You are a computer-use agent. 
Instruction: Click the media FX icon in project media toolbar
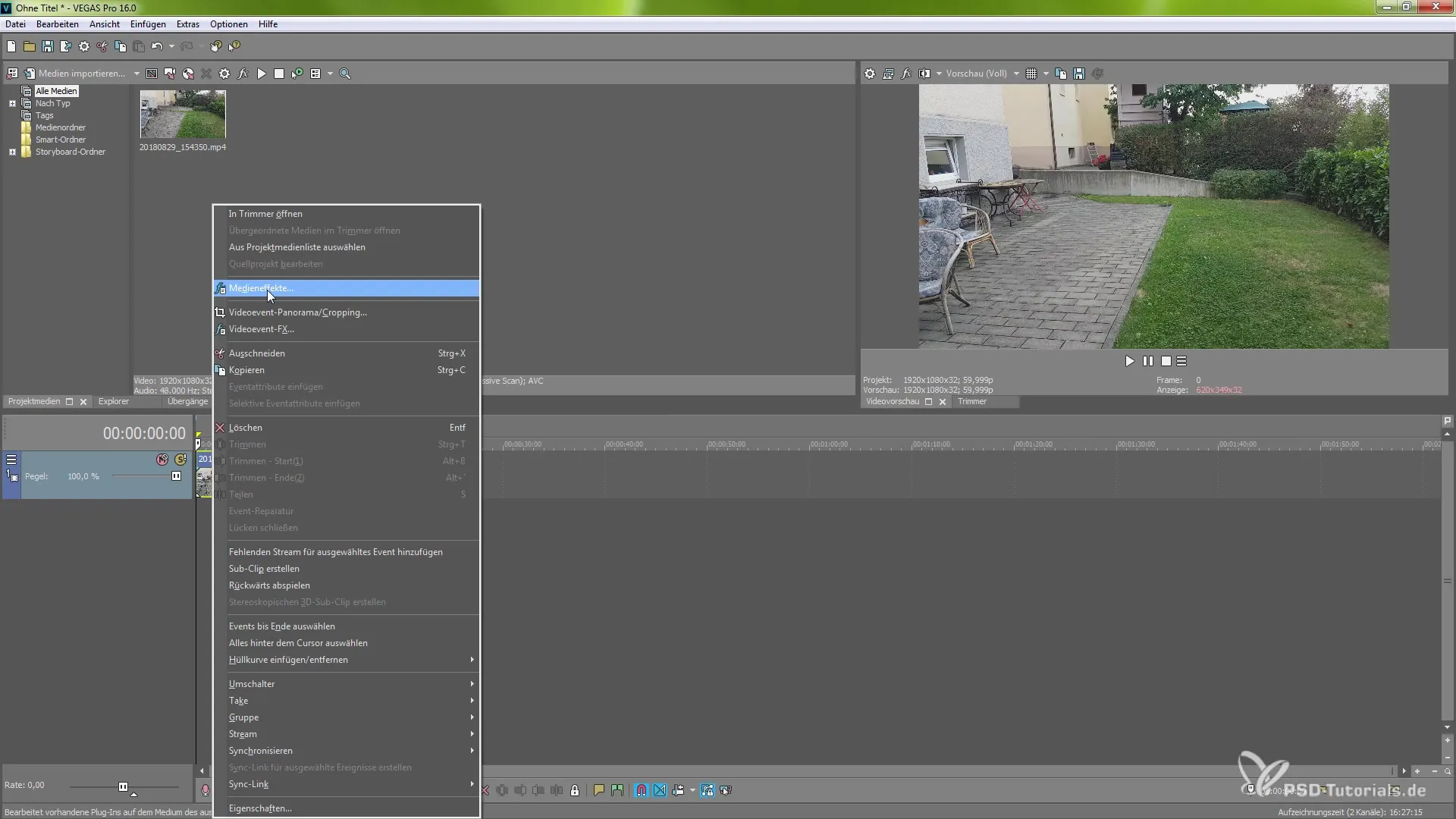243,74
